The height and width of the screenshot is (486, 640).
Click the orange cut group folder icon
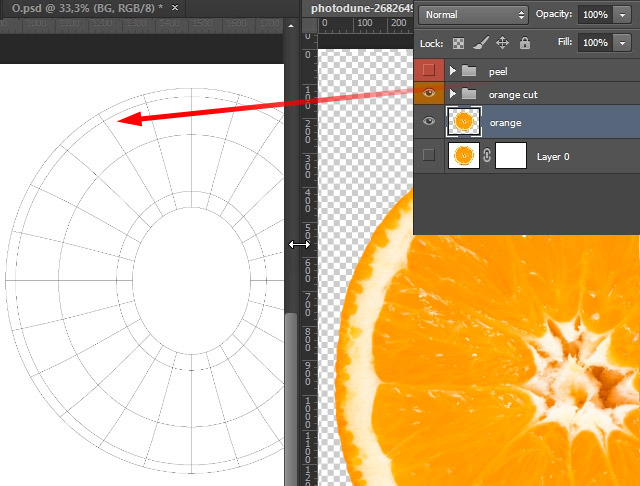pyautogui.click(x=469, y=94)
